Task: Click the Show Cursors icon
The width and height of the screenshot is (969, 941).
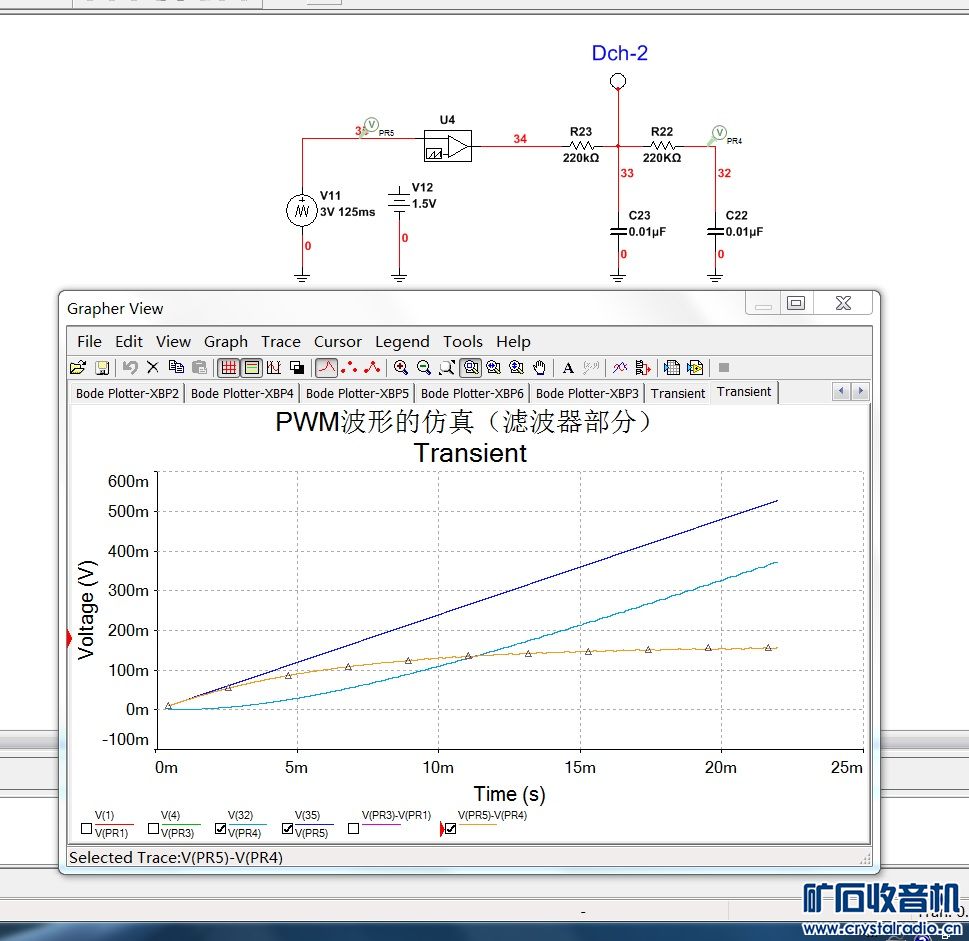Action: point(274,368)
